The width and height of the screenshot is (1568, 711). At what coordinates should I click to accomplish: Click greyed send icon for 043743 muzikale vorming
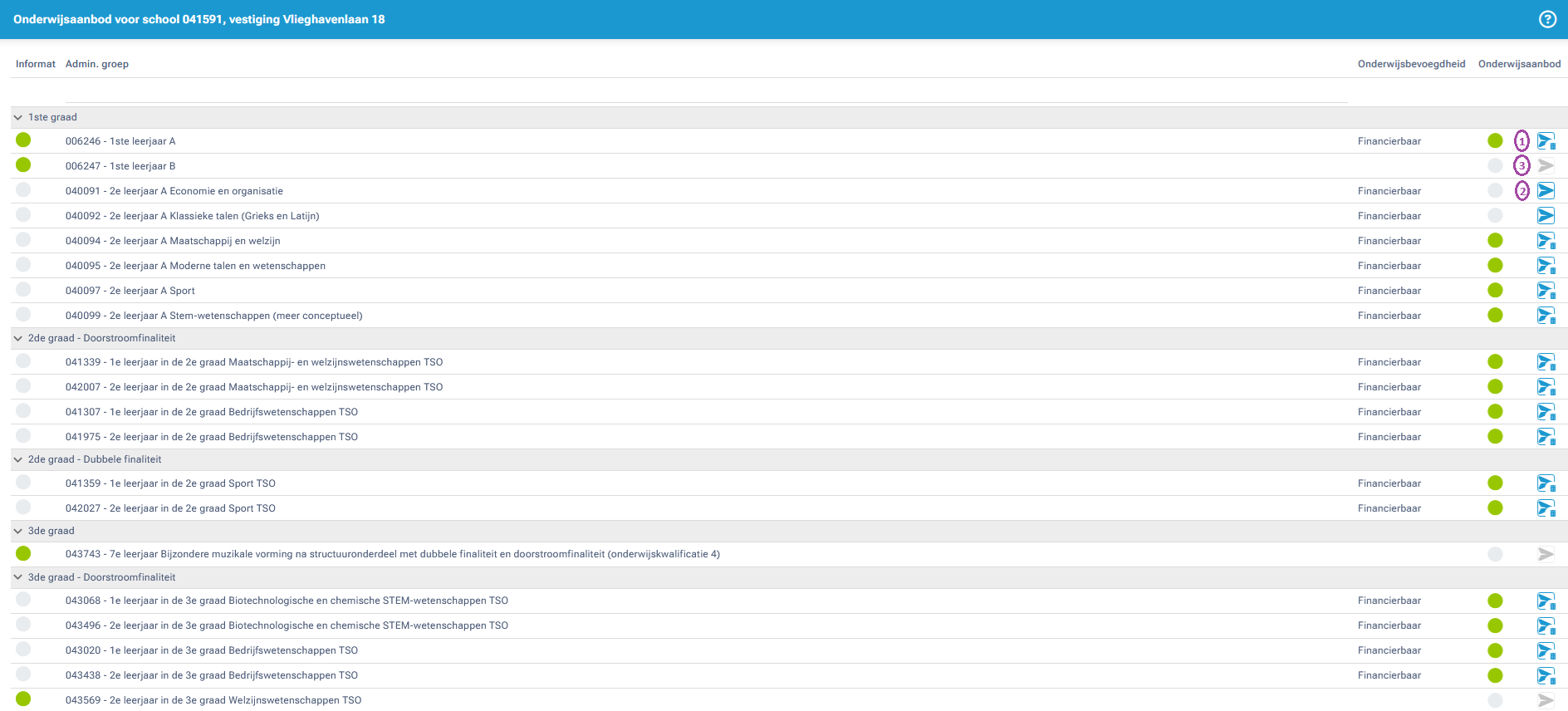[x=1546, y=554]
